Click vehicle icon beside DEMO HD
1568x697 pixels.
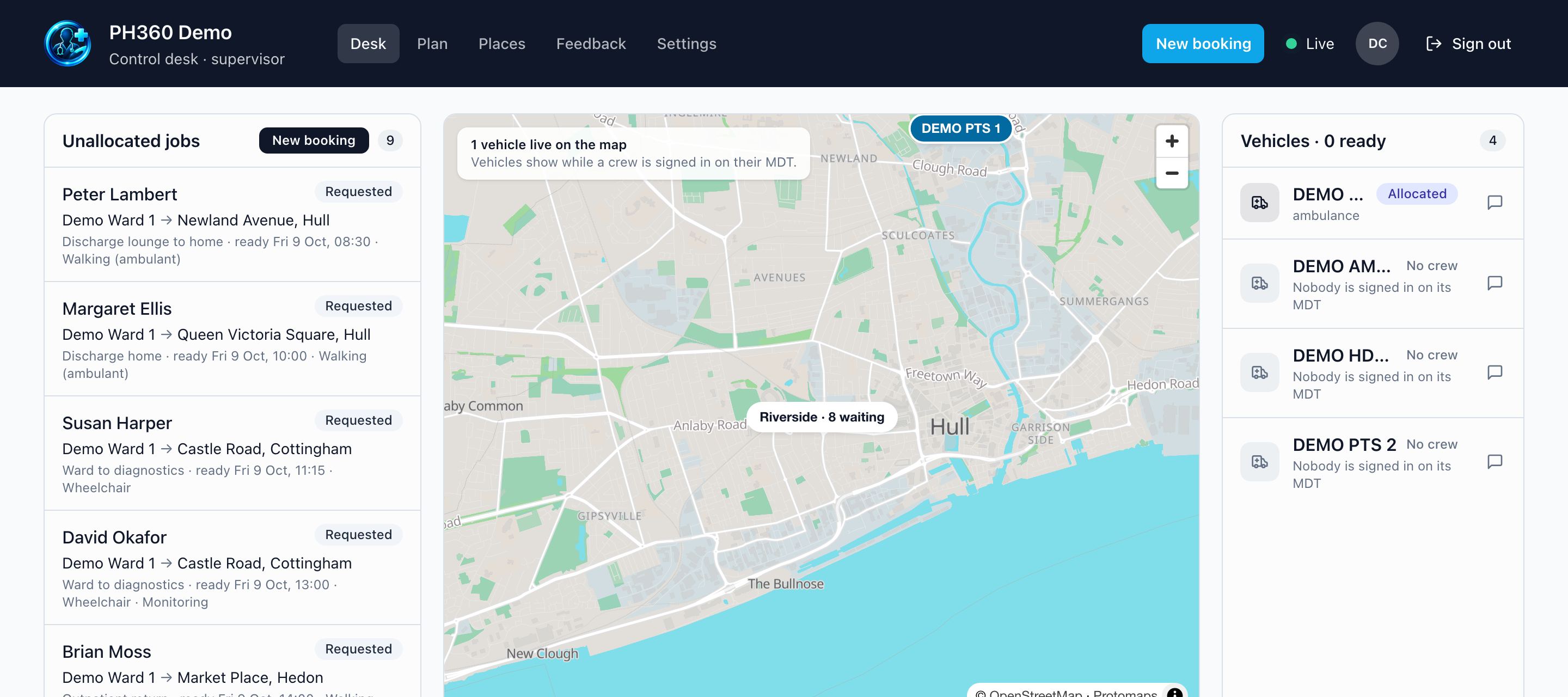coord(1259,372)
